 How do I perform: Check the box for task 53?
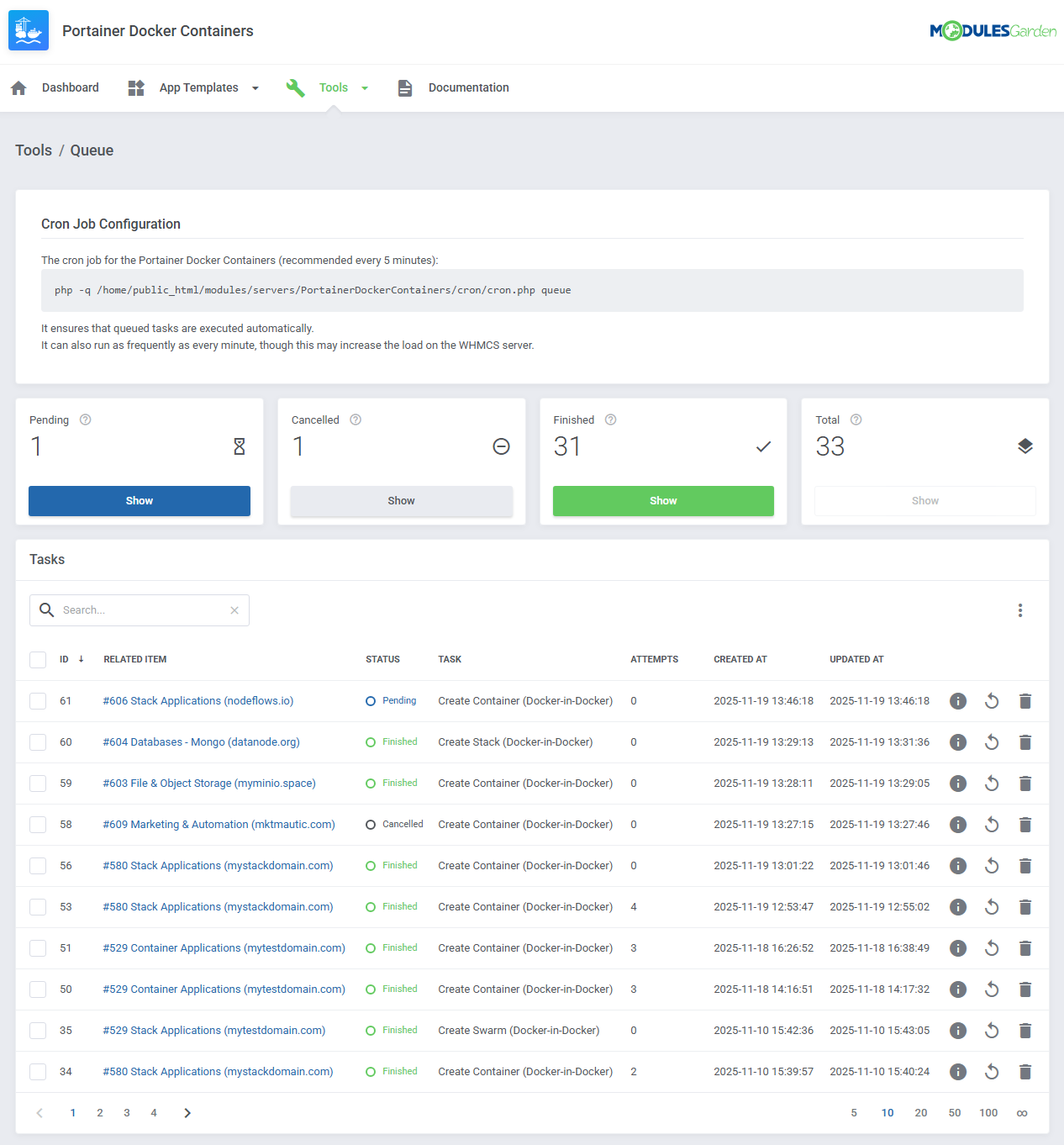[x=38, y=907]
